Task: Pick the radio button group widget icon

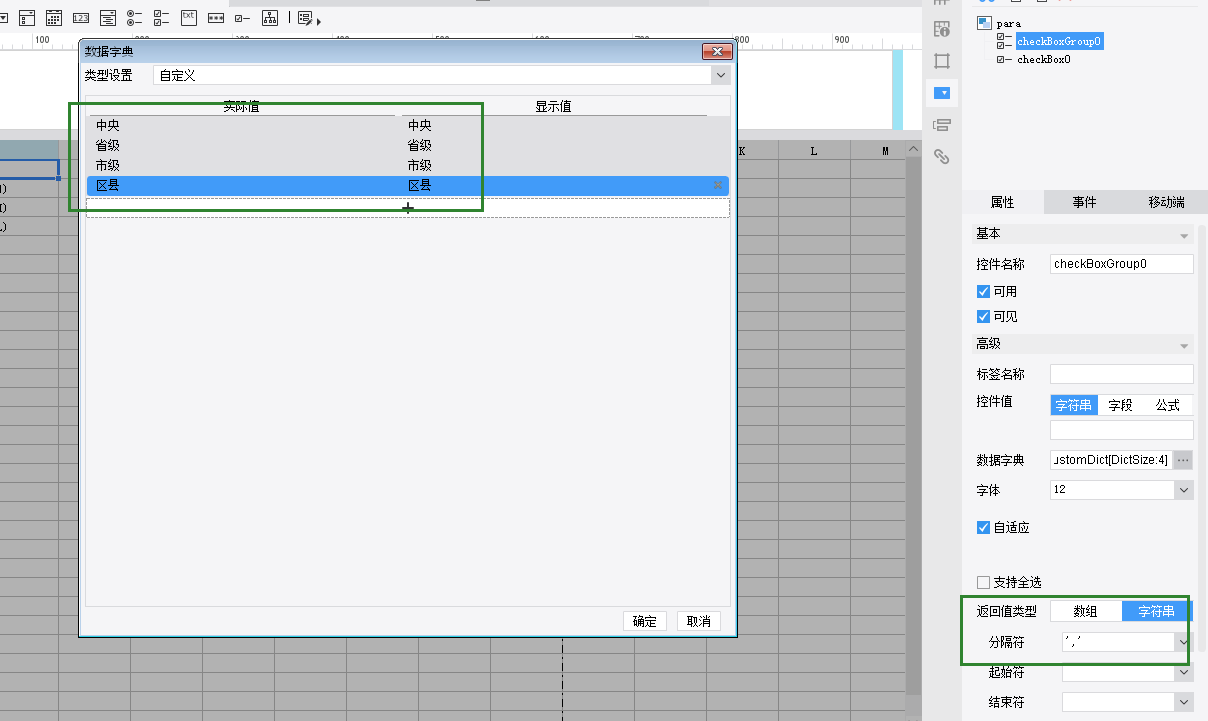Action: tap(135, 18)
